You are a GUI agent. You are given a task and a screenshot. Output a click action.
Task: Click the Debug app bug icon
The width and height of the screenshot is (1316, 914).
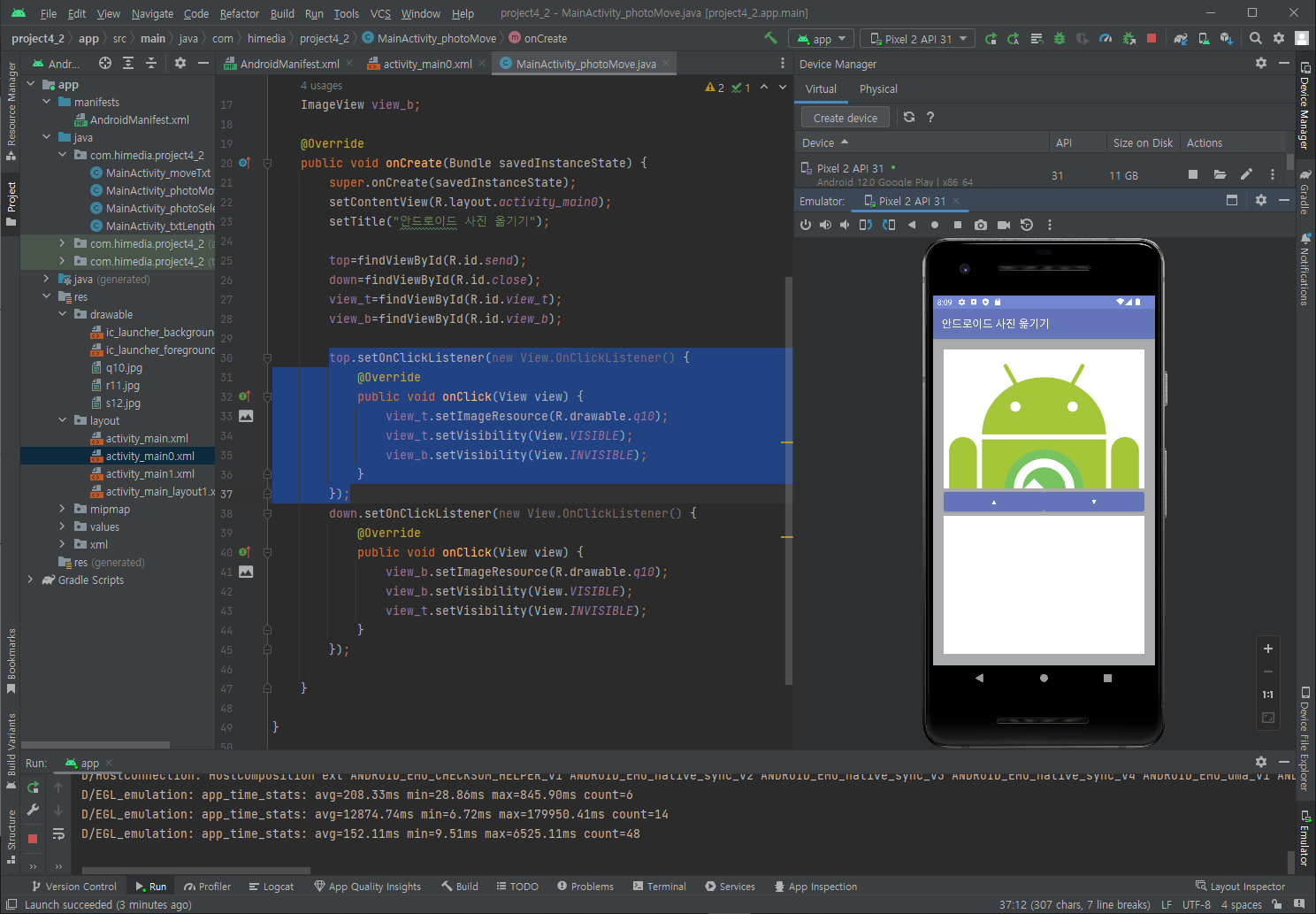tap(1060, 38)
